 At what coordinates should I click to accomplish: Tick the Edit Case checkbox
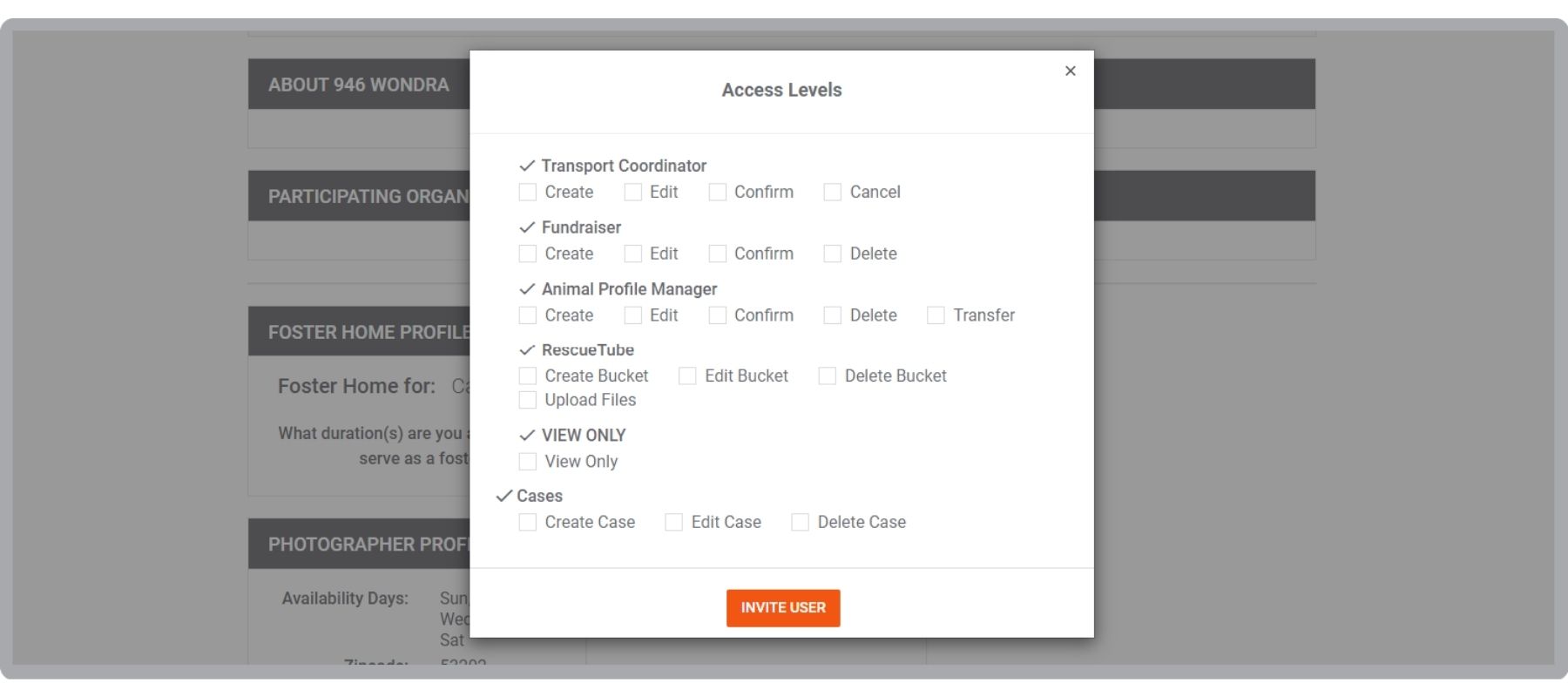(x=673, y=522)
